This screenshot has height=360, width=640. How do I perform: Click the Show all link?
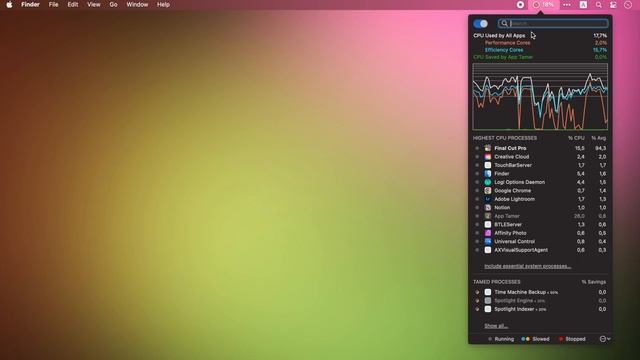pyautogui.click(x=496, y=326)
